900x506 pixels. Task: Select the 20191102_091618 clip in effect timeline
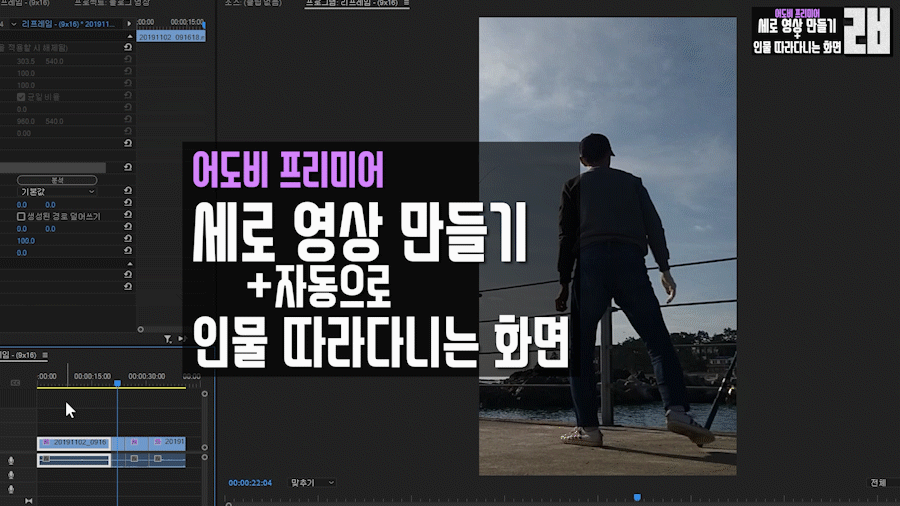[171, 37]
